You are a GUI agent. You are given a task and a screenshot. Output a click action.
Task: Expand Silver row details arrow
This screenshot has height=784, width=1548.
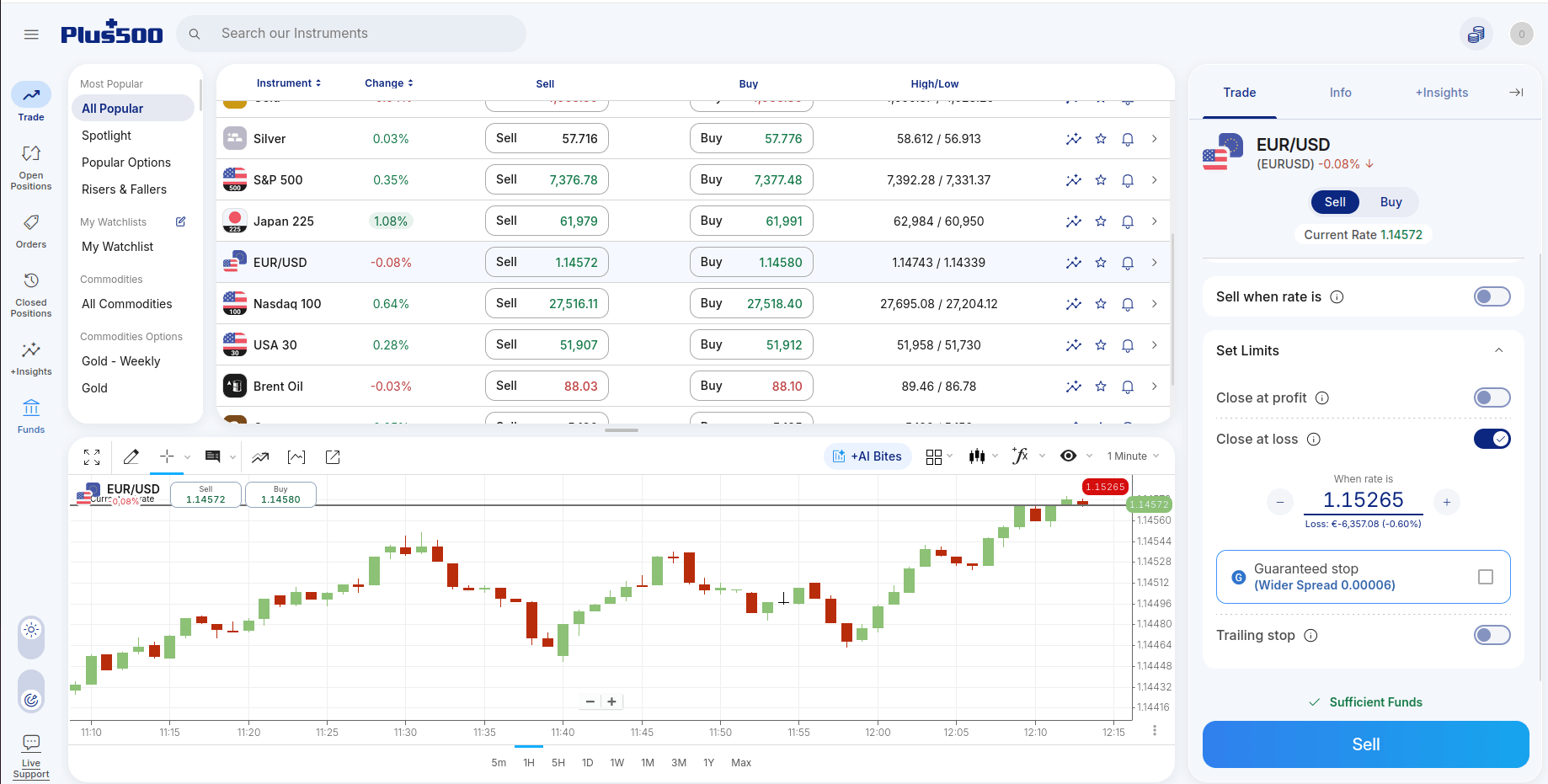tap(1154, 139)
